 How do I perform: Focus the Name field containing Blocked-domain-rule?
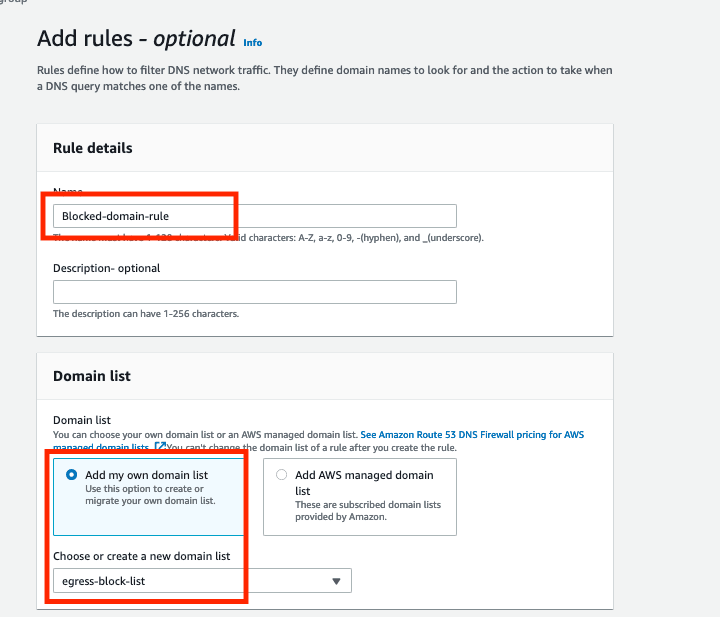[255, 216]
